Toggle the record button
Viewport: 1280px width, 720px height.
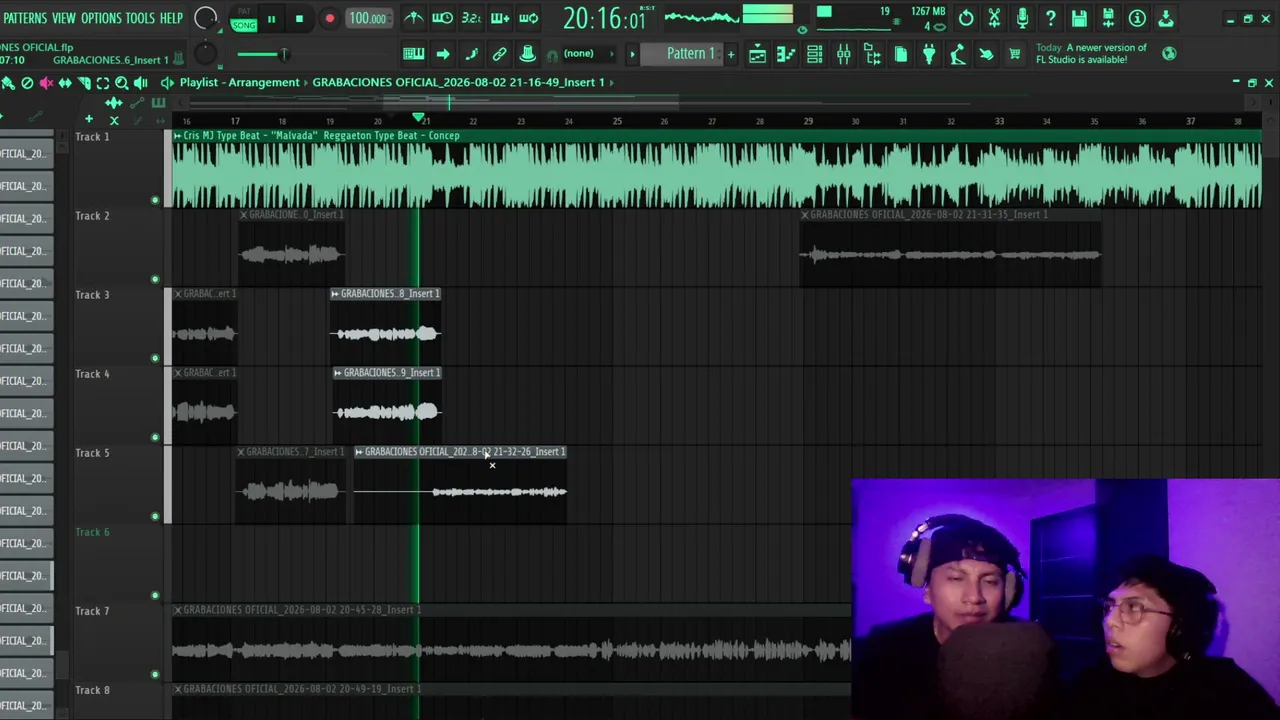point(329,19)
